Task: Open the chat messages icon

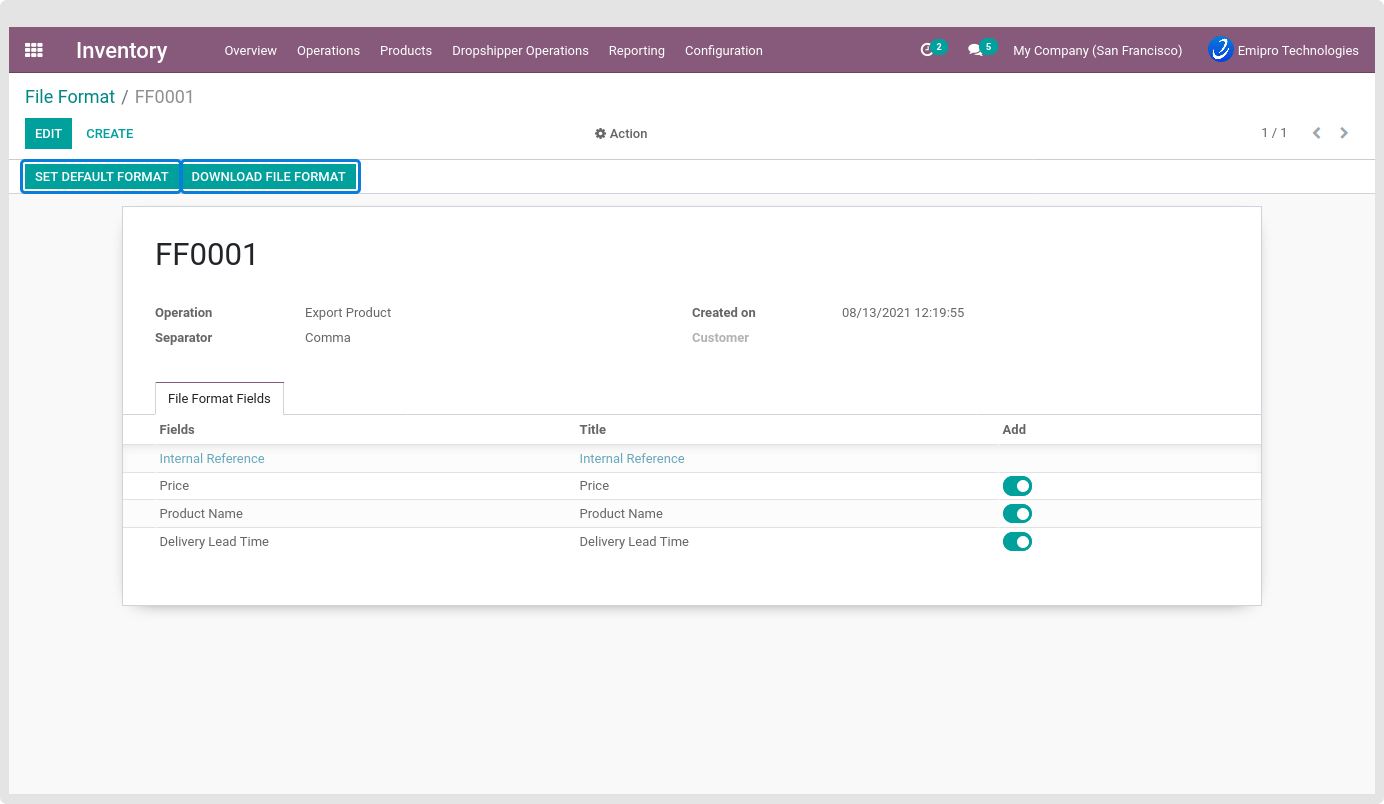Action: tap(975, 50)
